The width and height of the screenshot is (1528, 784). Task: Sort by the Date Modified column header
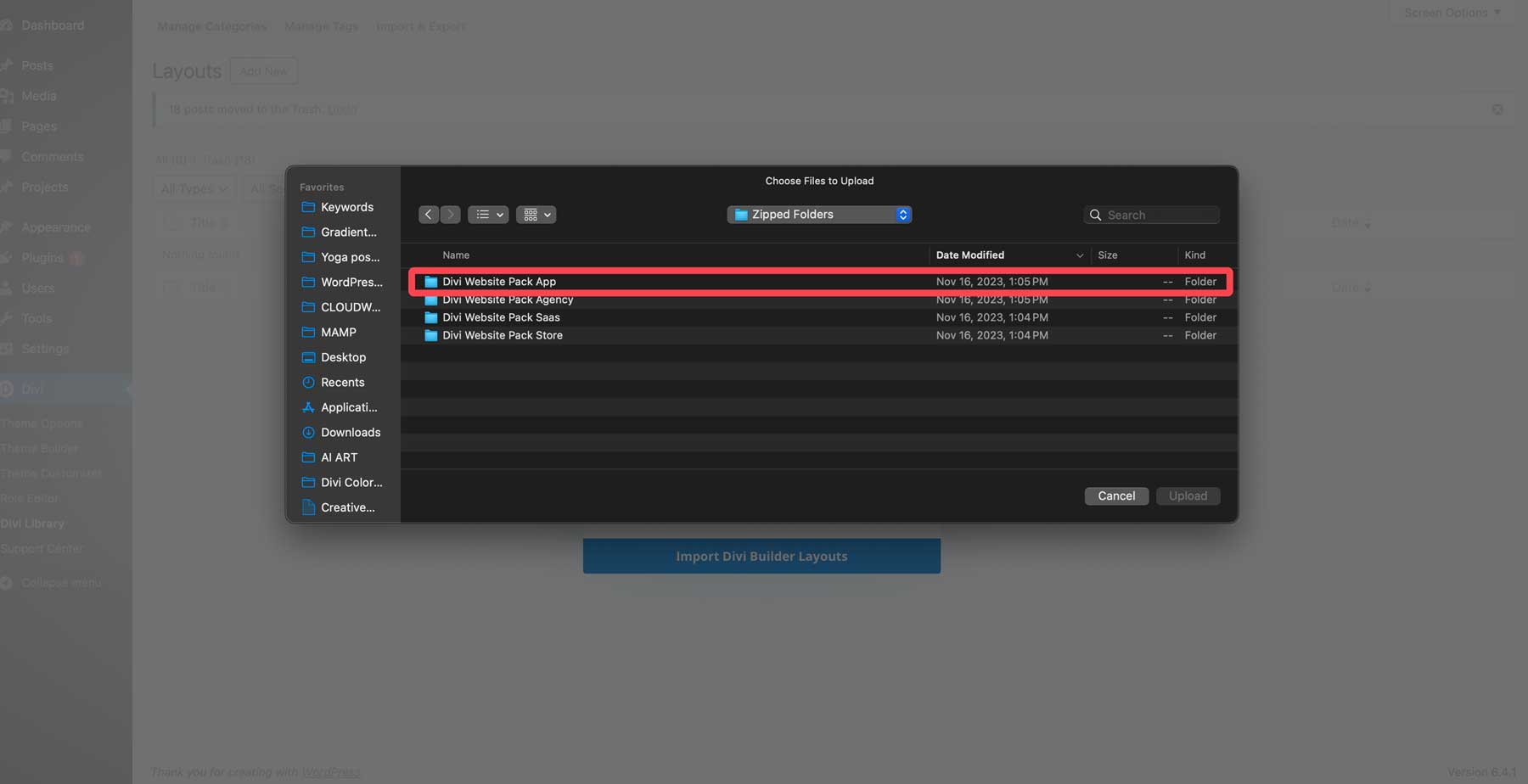click(x=970, y=255)
